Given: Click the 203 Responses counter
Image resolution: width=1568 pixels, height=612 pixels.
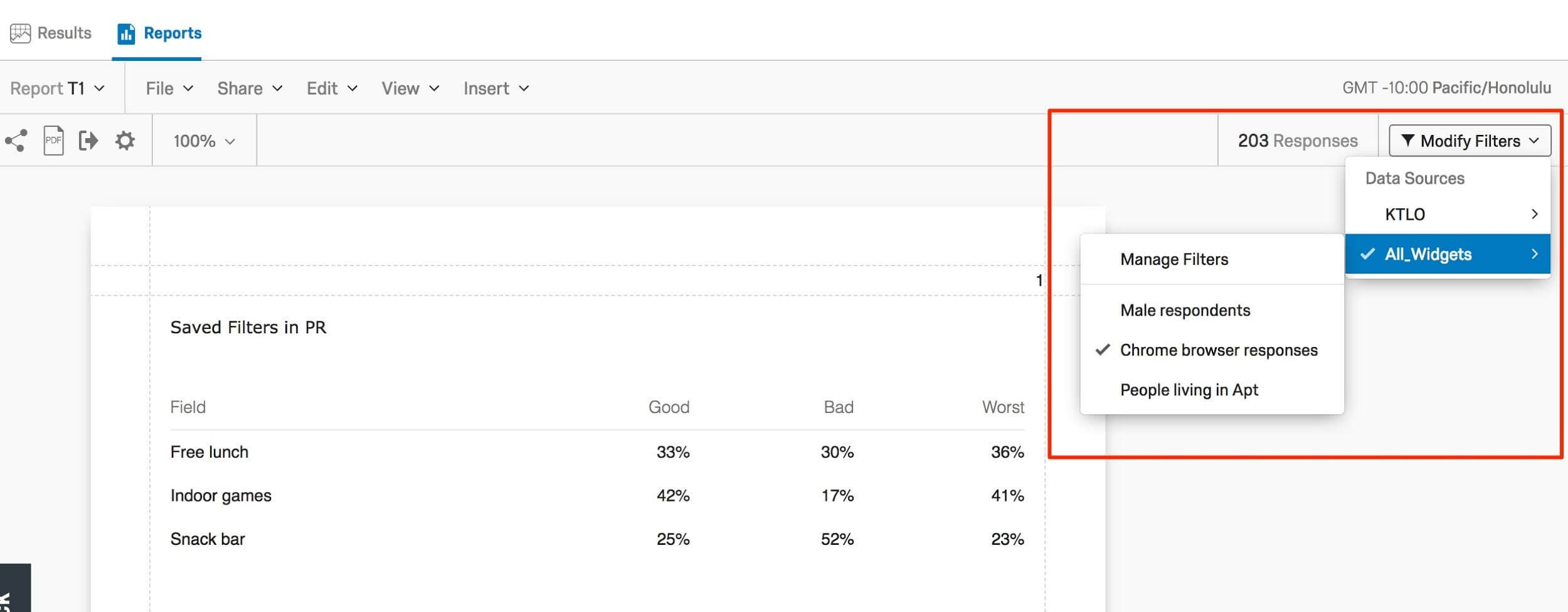Looking at the screenshot, I should pos(1297,141).
